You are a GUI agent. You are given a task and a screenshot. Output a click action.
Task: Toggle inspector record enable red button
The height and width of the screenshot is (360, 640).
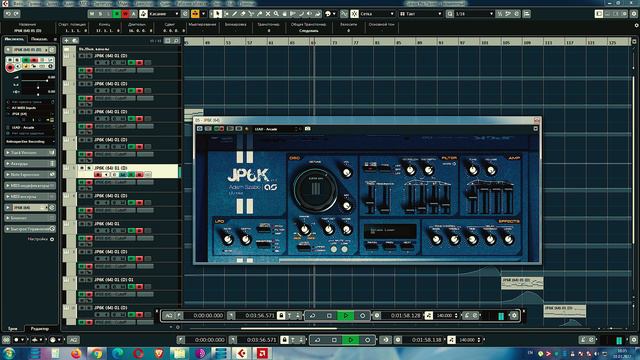[10, 67]
